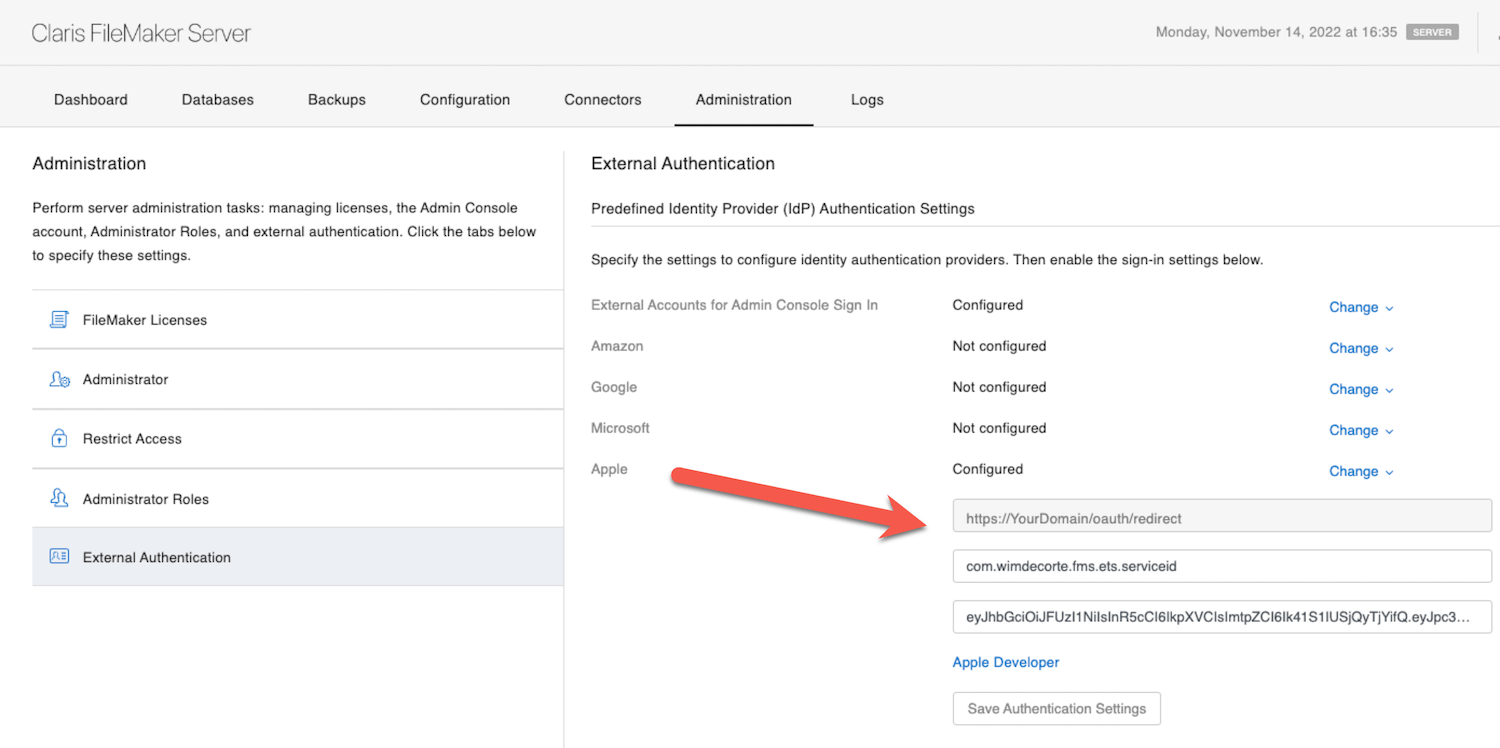Click Configured status in Apple row
This screenshot has width=1500, height=748.
tap(987, 469)
